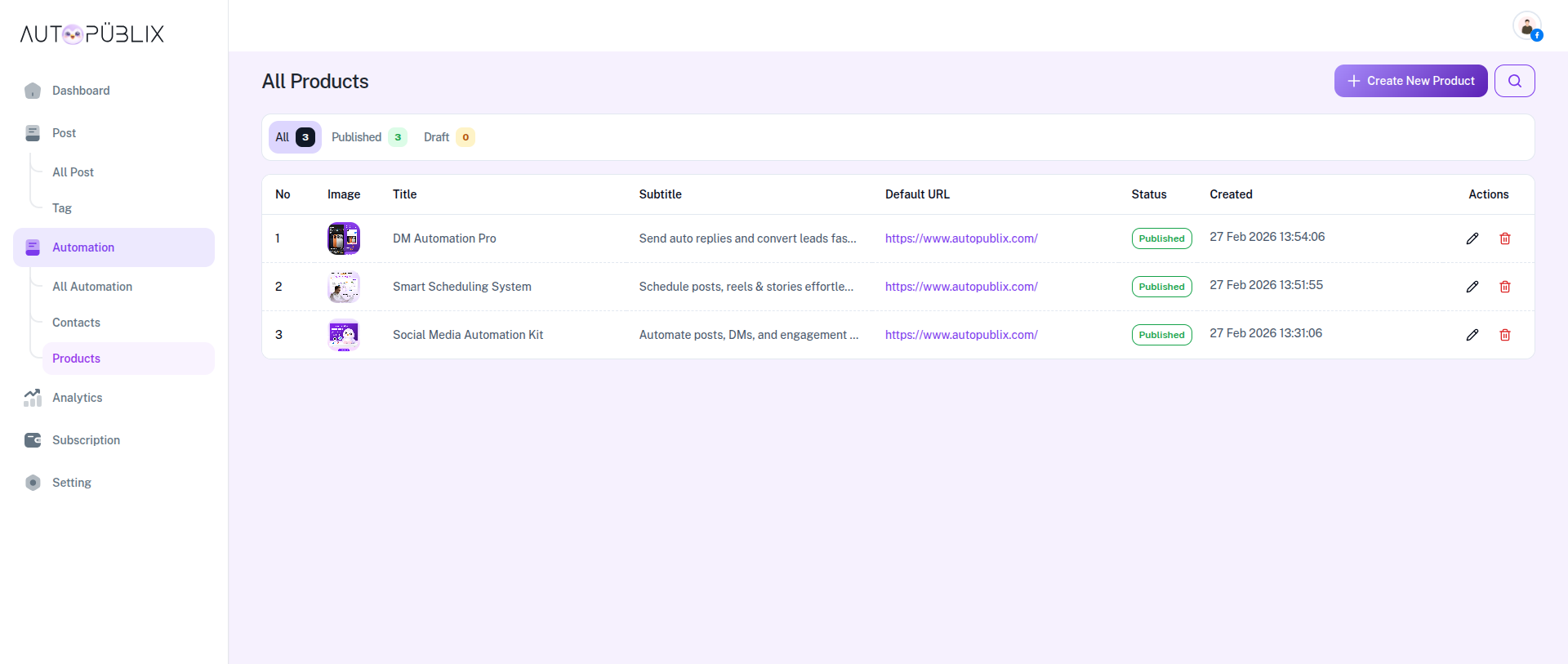This screenshot has height=664, width=1568.
Task: Open the DM Automation Pro thumbnail image
Action: (344, 238)
